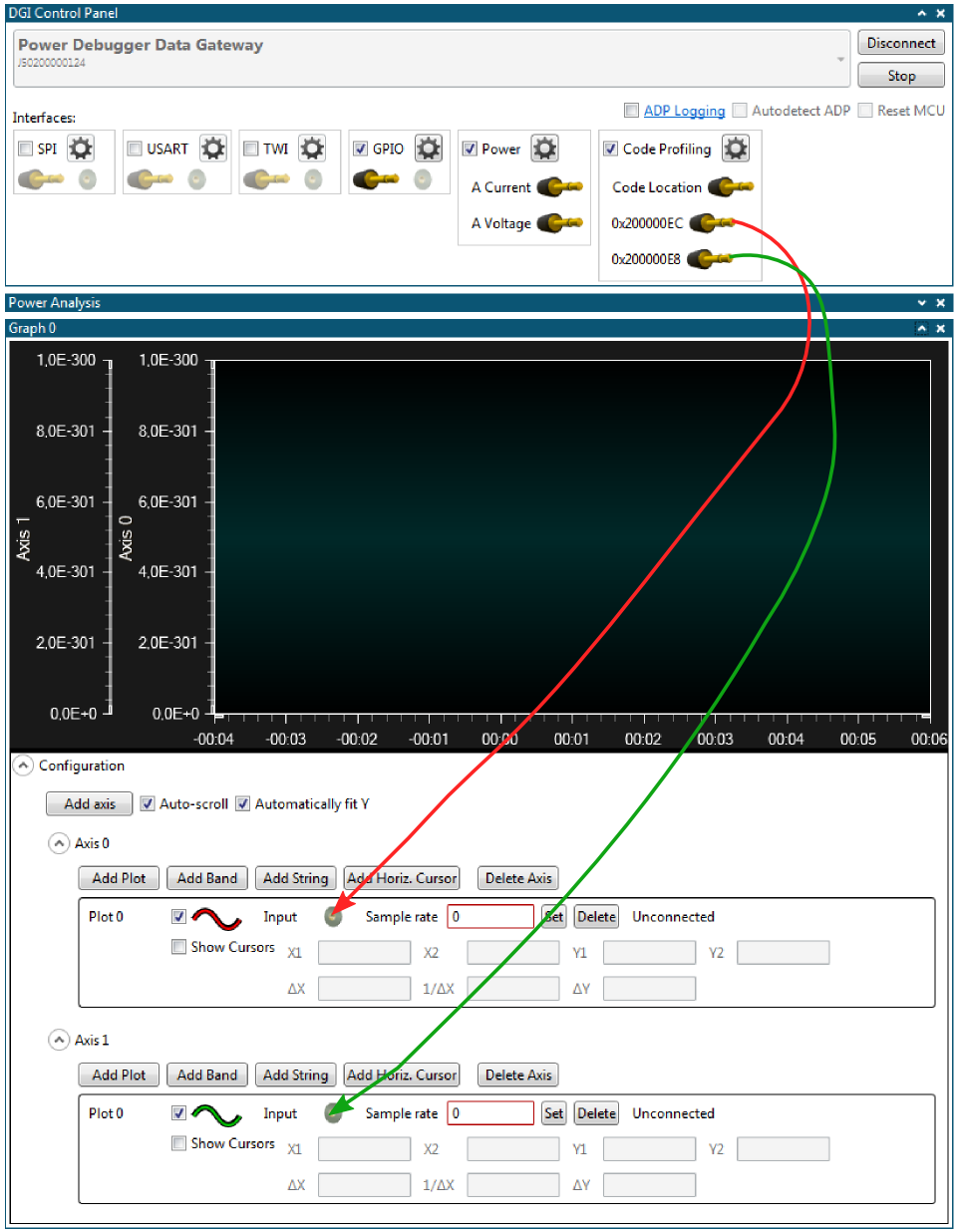
Task: Close the Power Analysis panel
Action: coord(940,303)
